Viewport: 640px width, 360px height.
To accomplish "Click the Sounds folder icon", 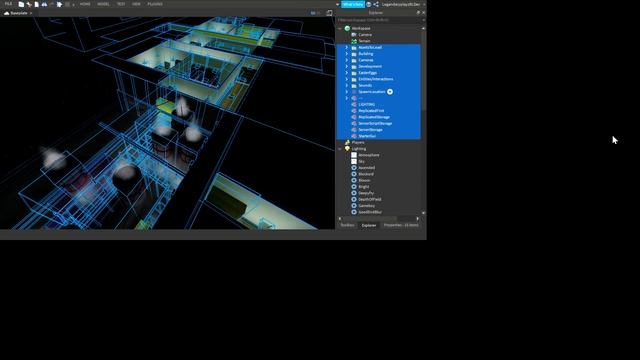I will 354,85.
